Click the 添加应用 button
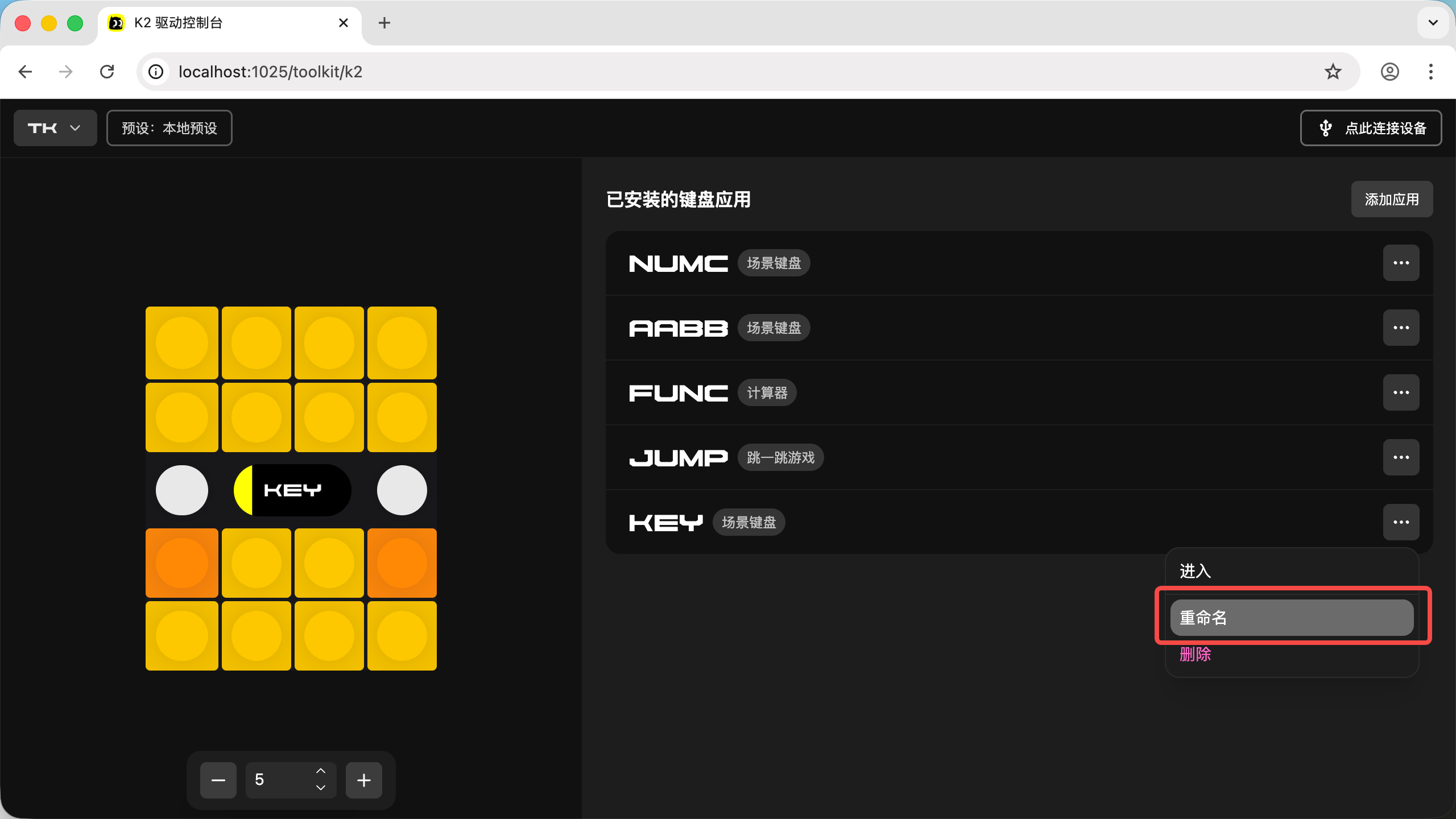Image resolution: width=1456 pixels, height=819 pixels. pyautogui.click(x=1391, y=199)
